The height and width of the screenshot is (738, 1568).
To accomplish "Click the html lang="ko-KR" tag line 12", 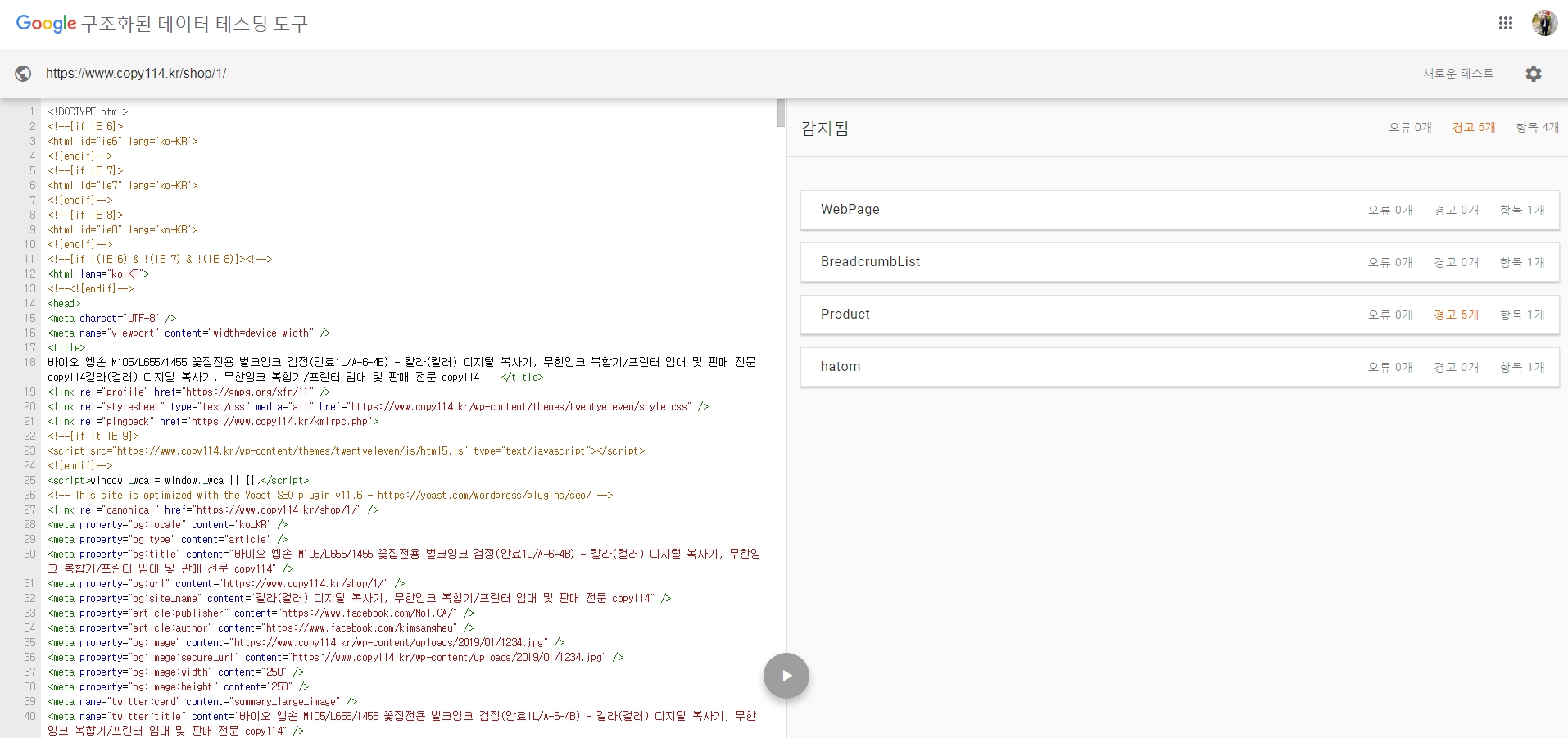I will tap(98, 274).
